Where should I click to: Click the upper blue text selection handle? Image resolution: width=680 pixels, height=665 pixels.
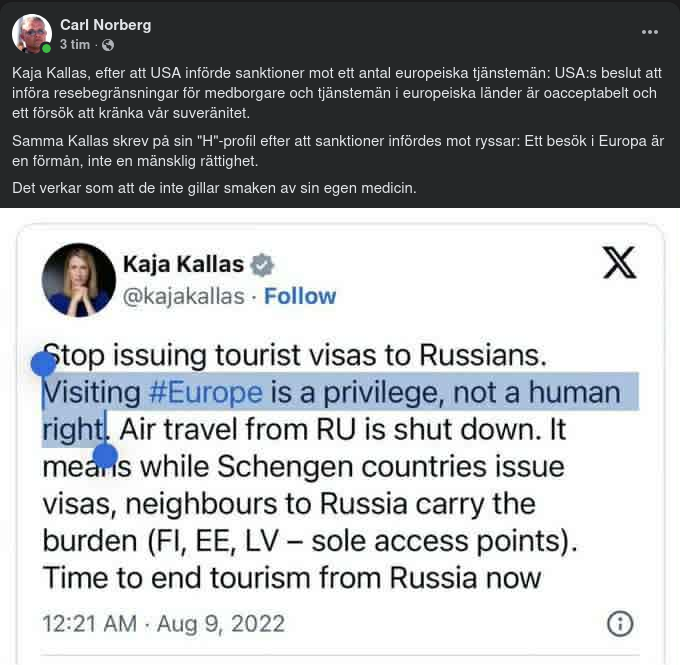point(43,363)
